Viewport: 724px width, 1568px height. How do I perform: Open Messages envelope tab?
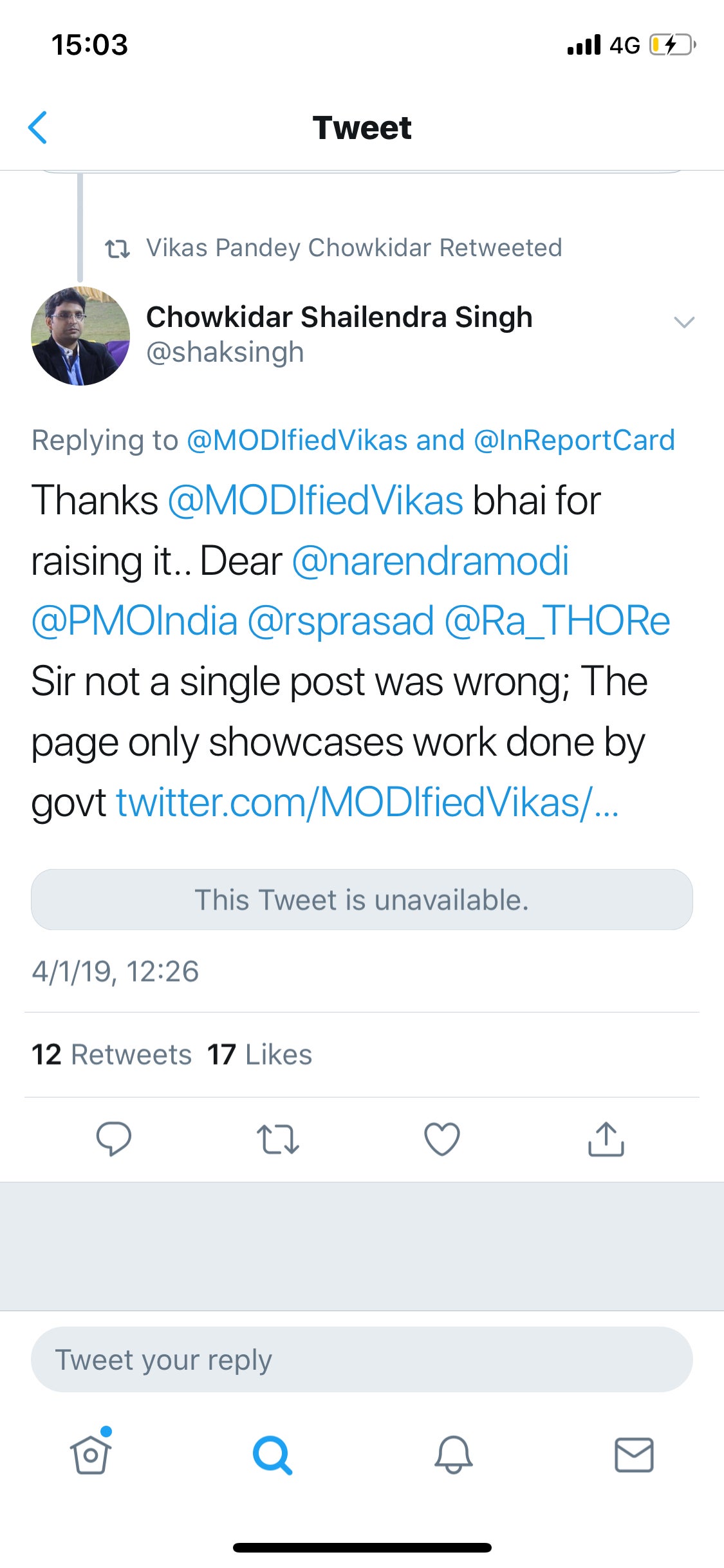[x=635, y=1455]
